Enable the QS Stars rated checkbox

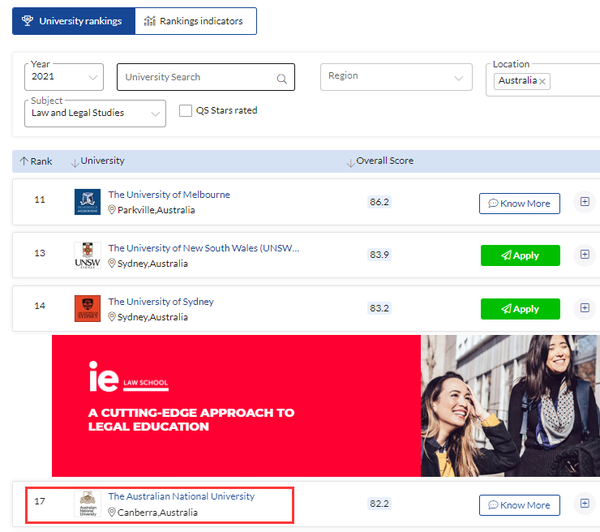[186, 111]
